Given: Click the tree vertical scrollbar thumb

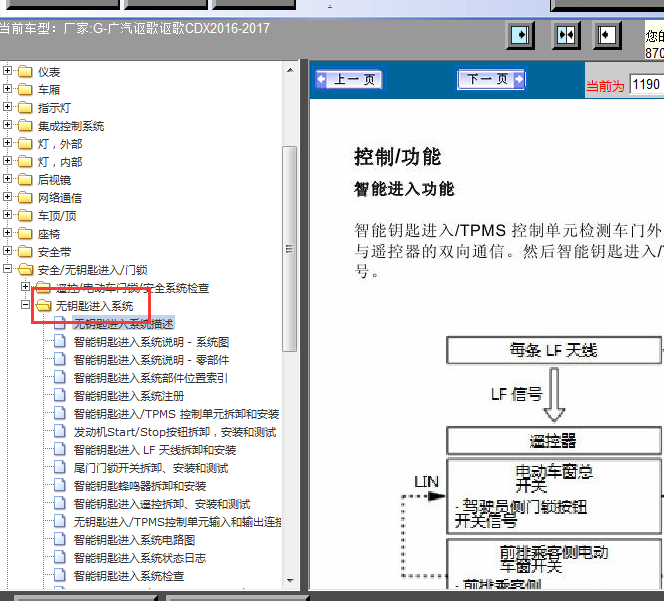Looking at the screenshot, I should (x=290, y=249).
